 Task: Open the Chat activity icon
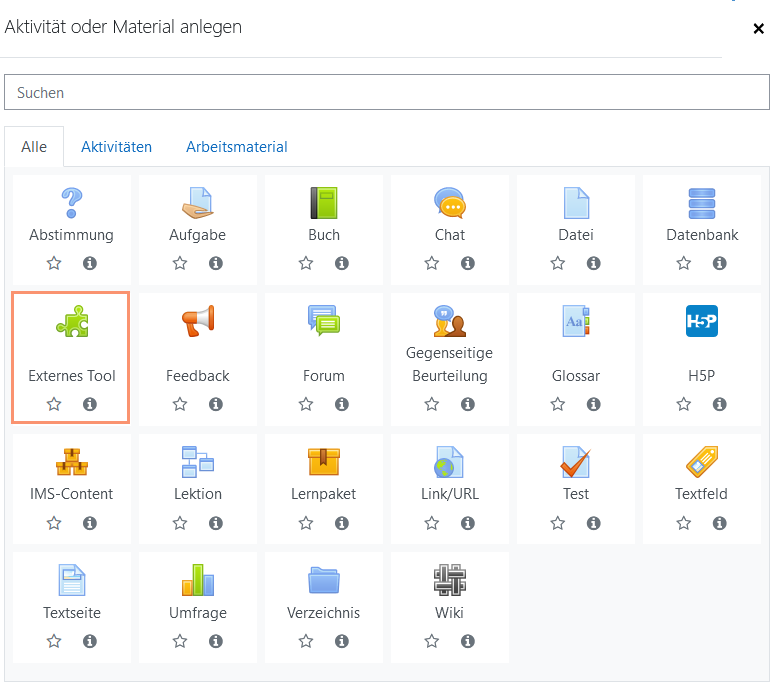pyautogui.click(x=450, y=203)
